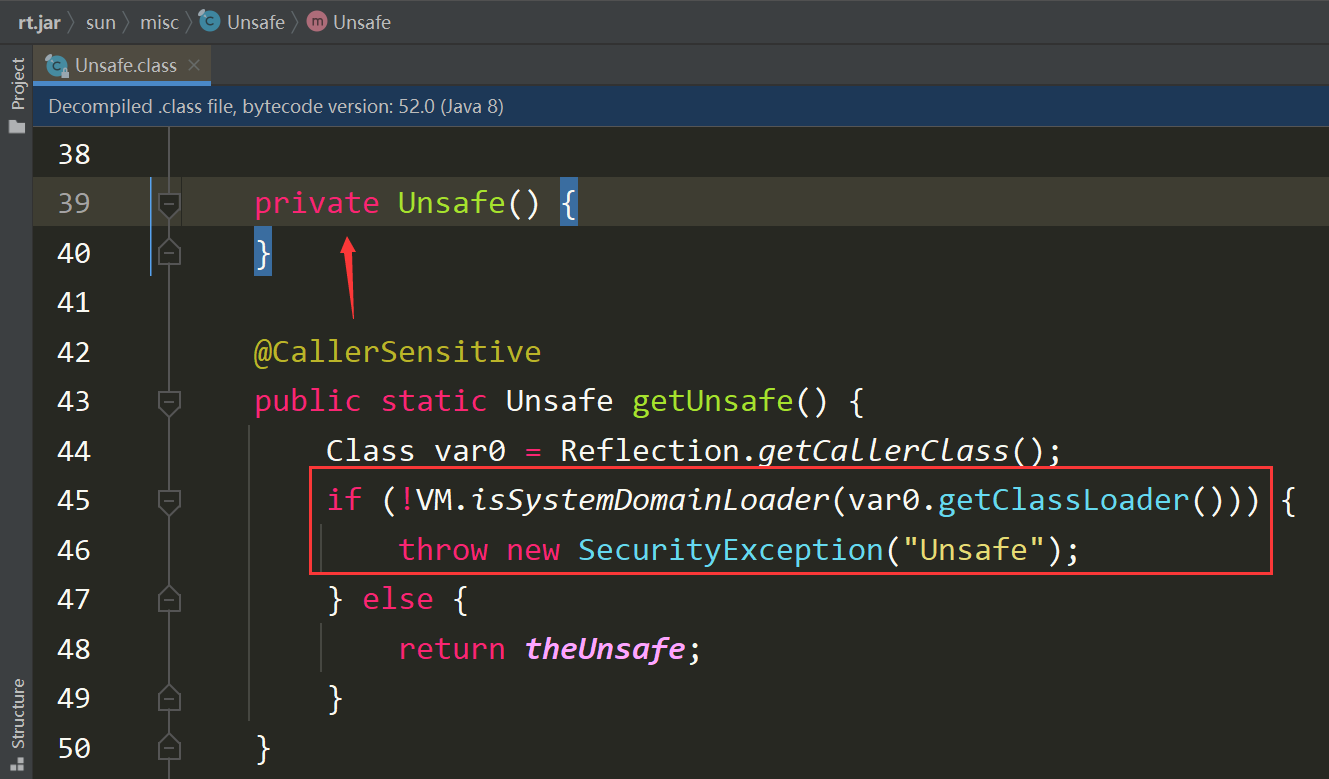Viewport: 1329px width, 779px height.
Task: Click the Unsafe method breadcrumb
Action: (362, 21)
